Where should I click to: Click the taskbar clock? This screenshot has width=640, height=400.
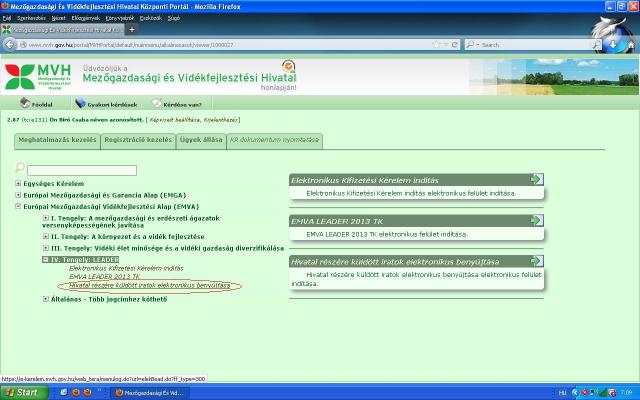[626, 393]
